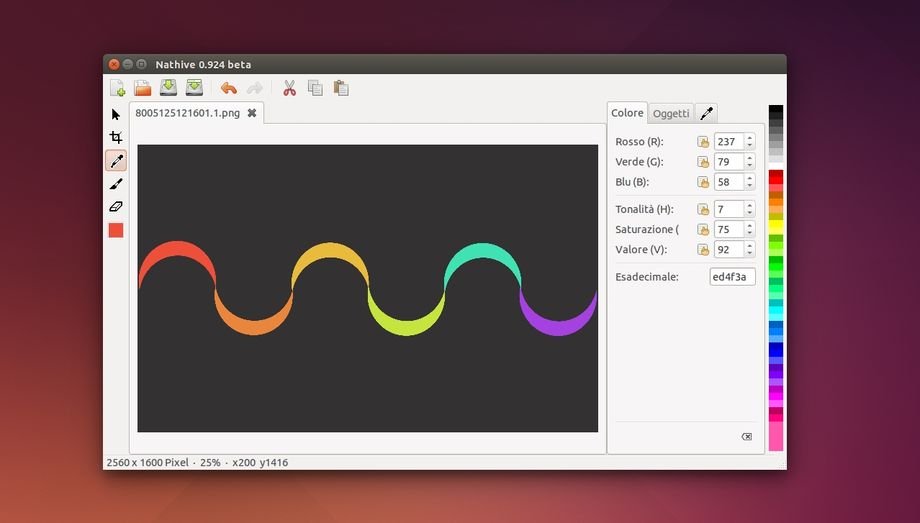Screen dimensions: 920x523
Task: Select the Crop tool
Action: click(x=116, y=137)
